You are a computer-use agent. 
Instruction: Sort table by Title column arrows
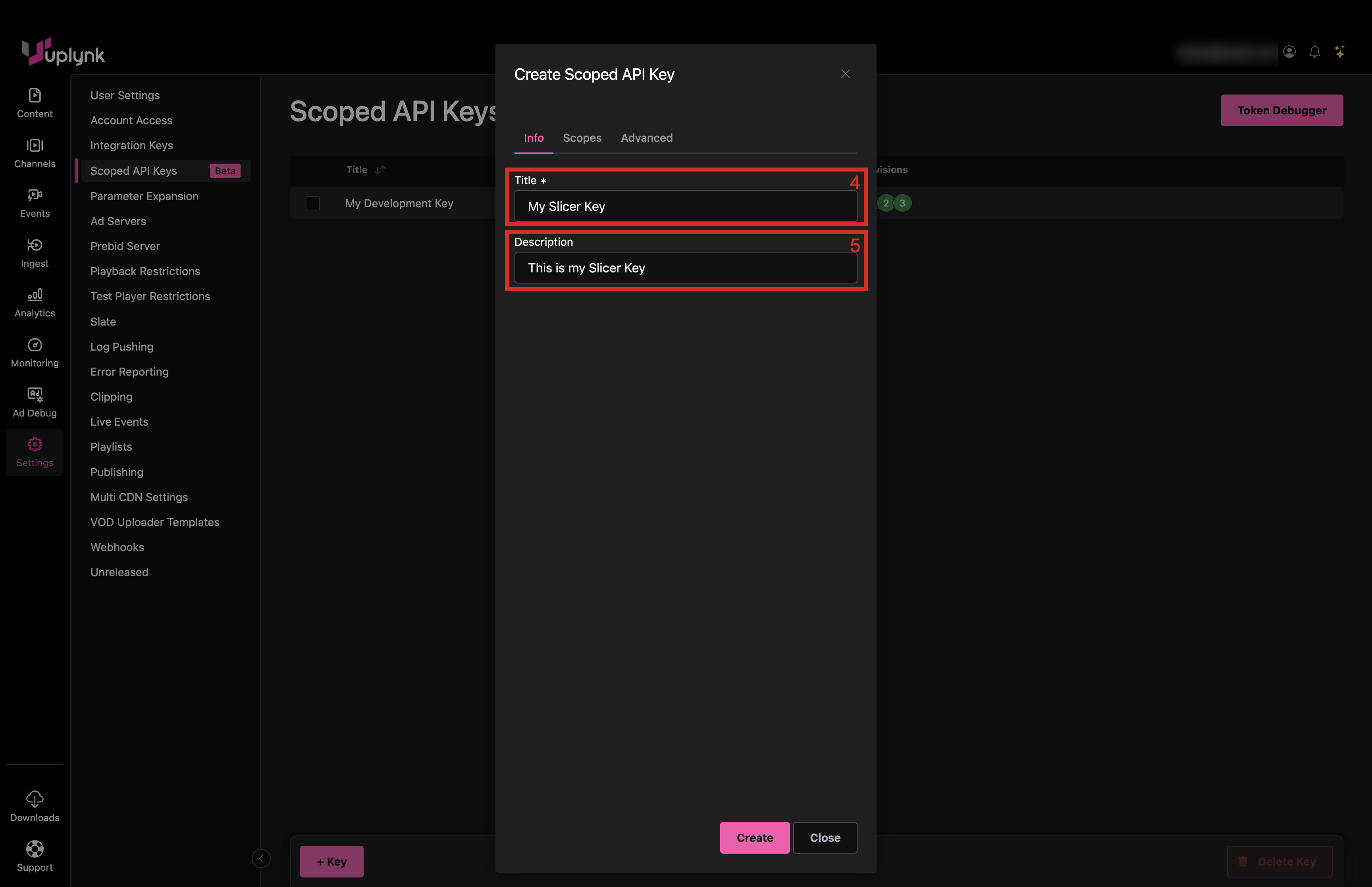pos(381,170)
